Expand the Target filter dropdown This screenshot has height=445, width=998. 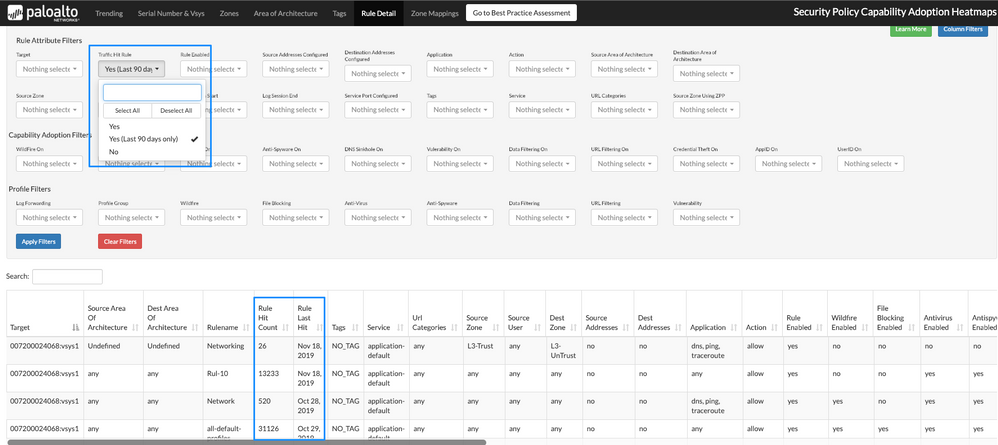point(49,69)
